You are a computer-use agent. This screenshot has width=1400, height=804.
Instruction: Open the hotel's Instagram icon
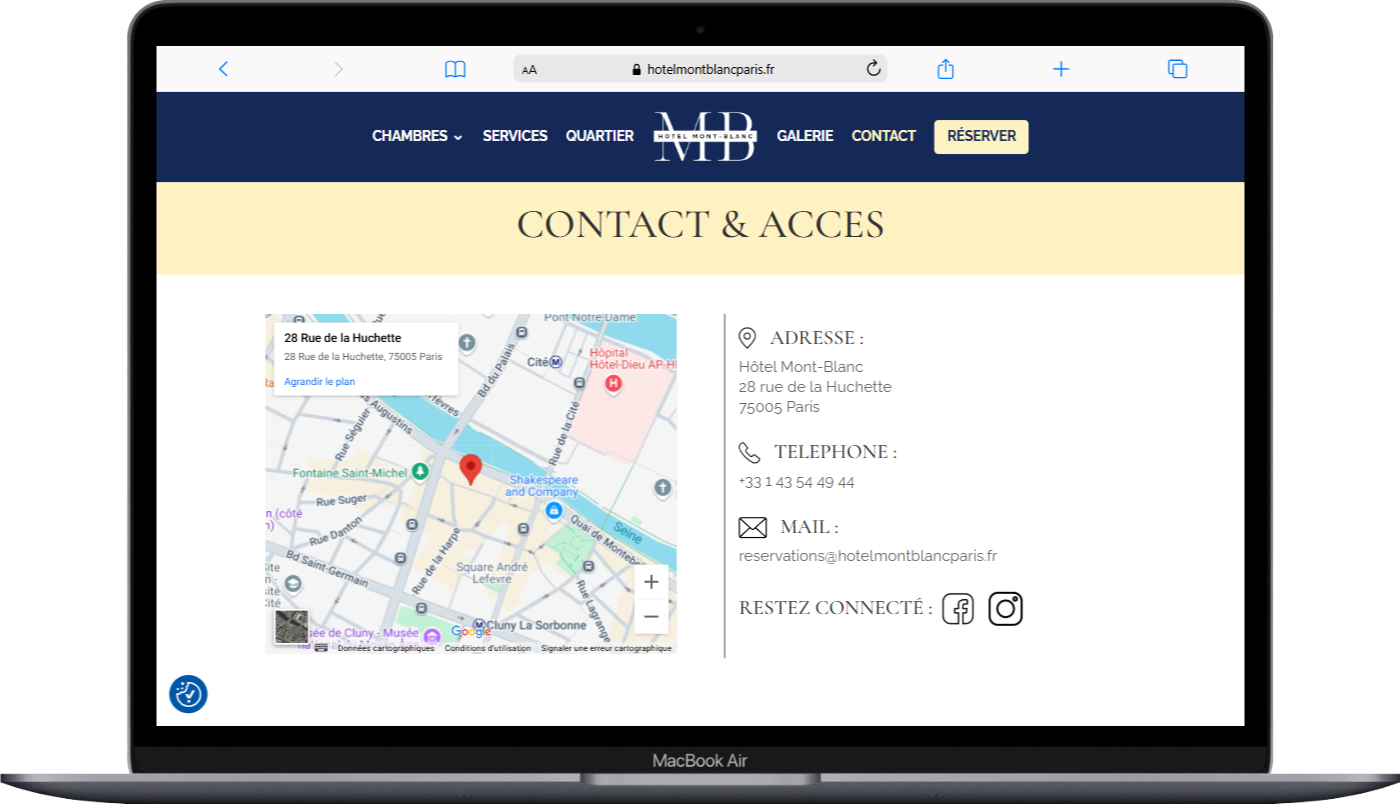click(x=1005, y=609)
